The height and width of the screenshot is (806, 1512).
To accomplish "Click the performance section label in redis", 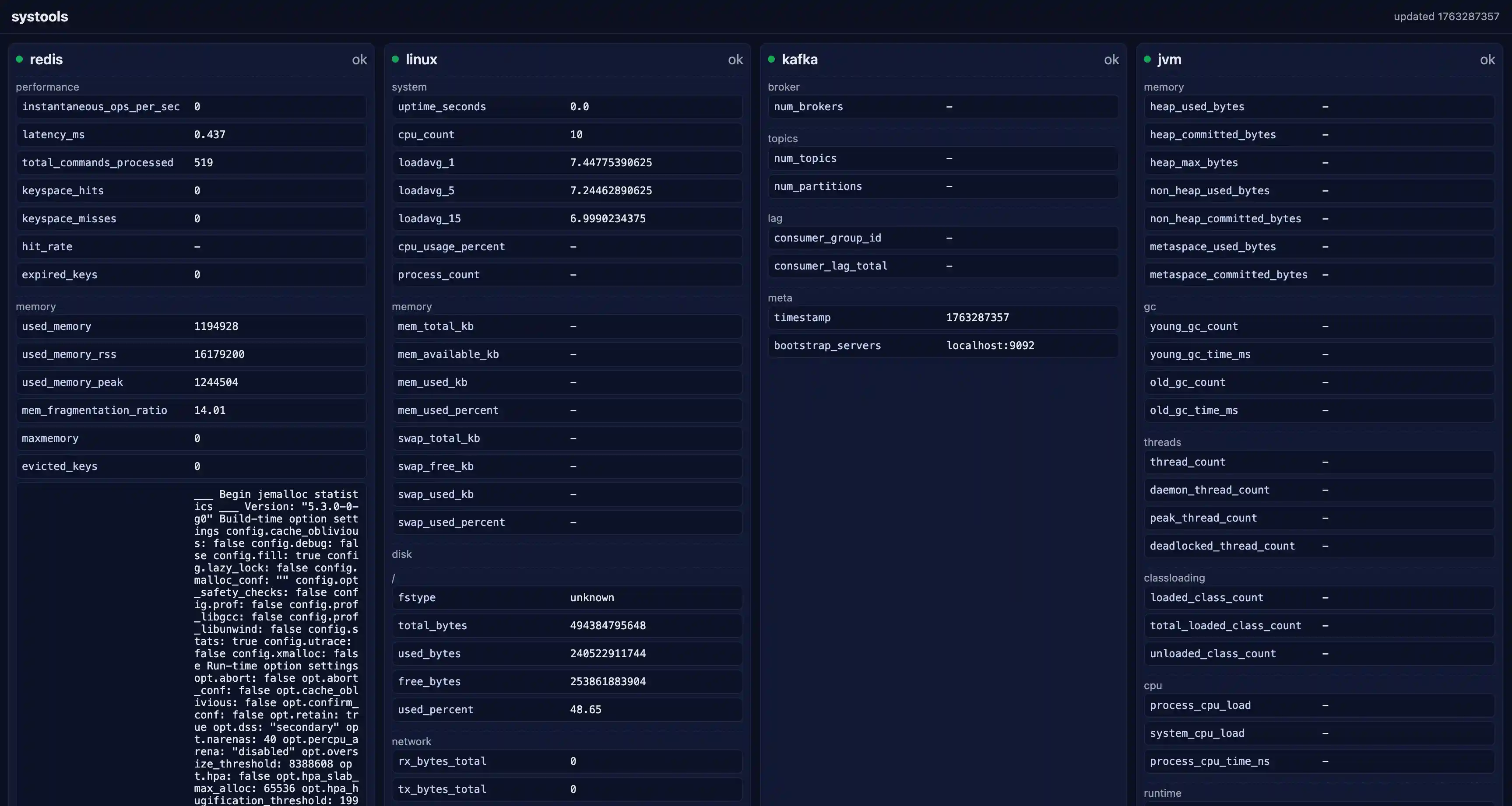I will (47, 87).
